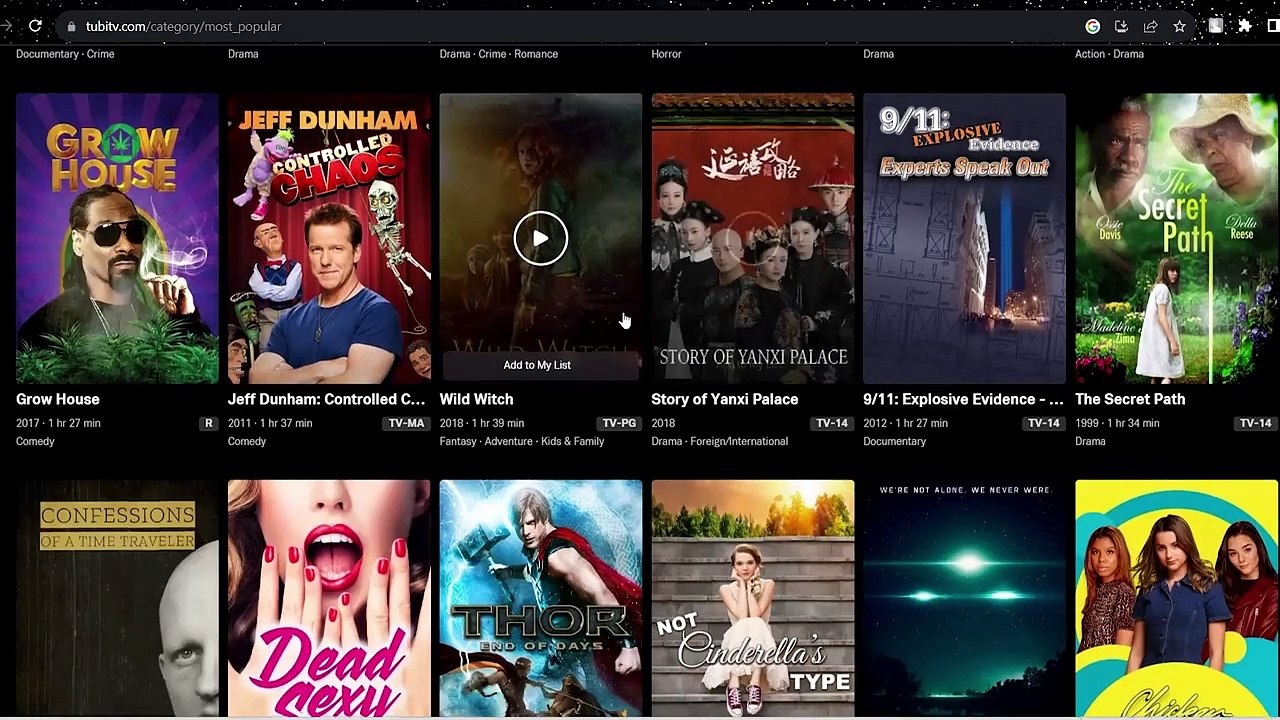Click Drama genre under The Secret Path
Image resolution: width=1280 pixels, height=720 pixels.
click(x=1090, y=441)
